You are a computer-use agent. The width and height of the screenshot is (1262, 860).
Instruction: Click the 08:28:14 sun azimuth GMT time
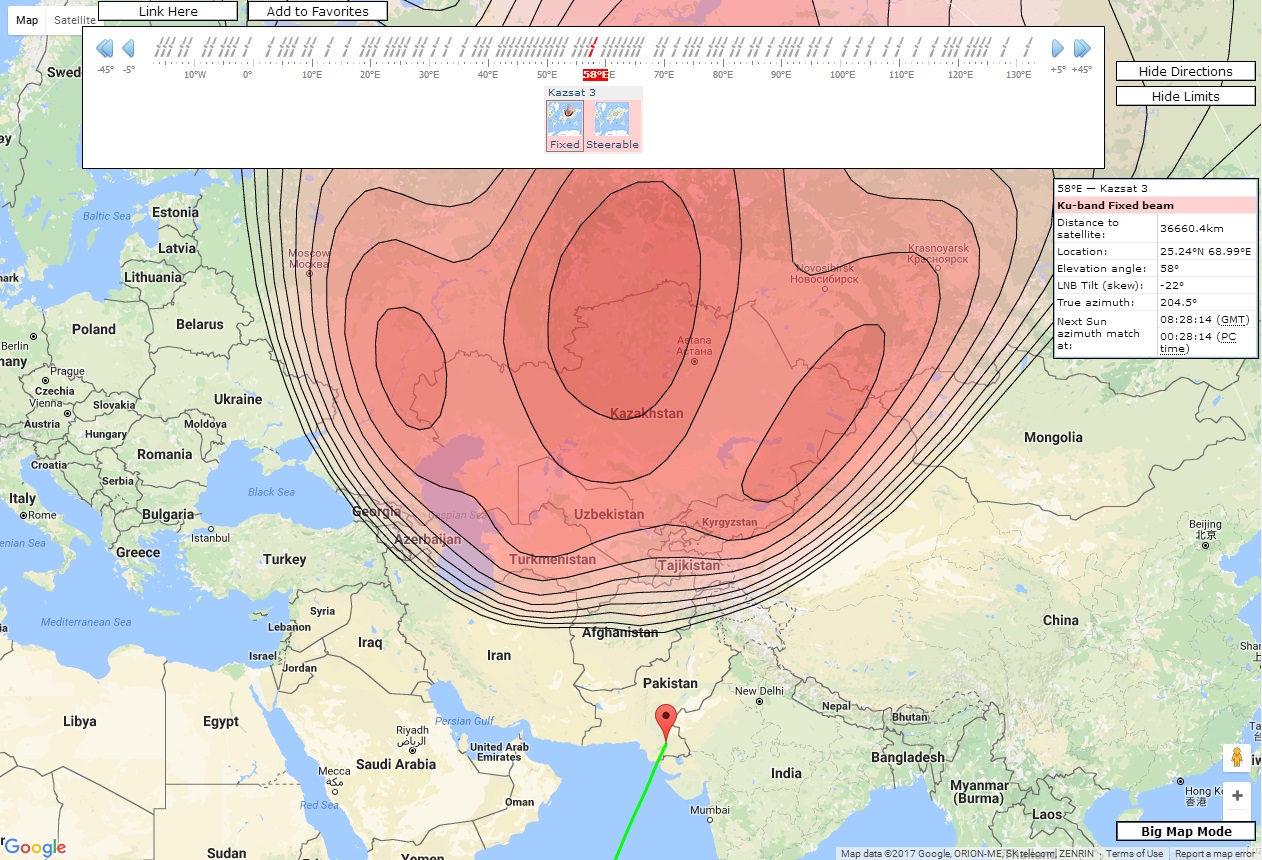pyautogui.click(x=1187, y=319)
